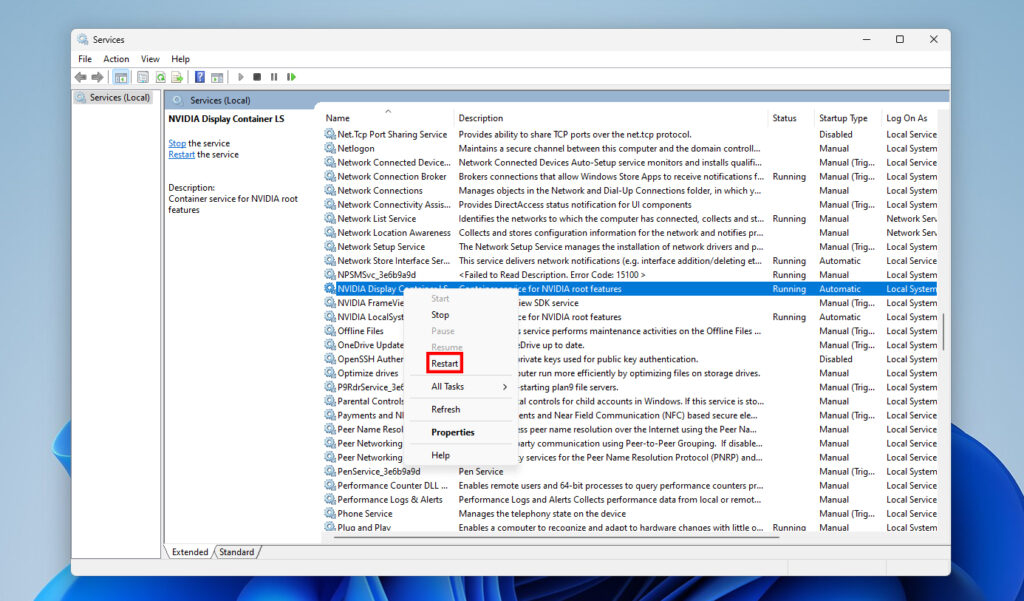Select Services (Local) in the left tree

119,98
